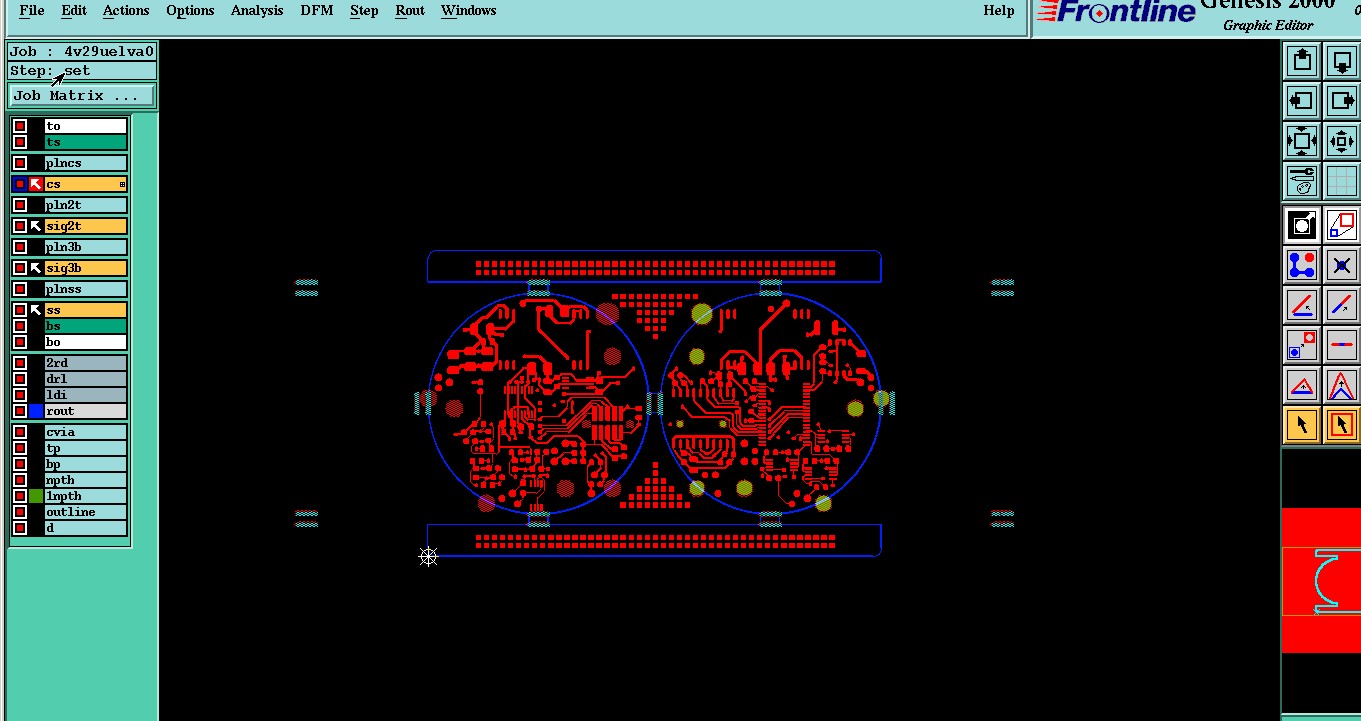Select the left red-blue angled line icon
Viewport: 1361px width, 721px height.
point(1302,305)
